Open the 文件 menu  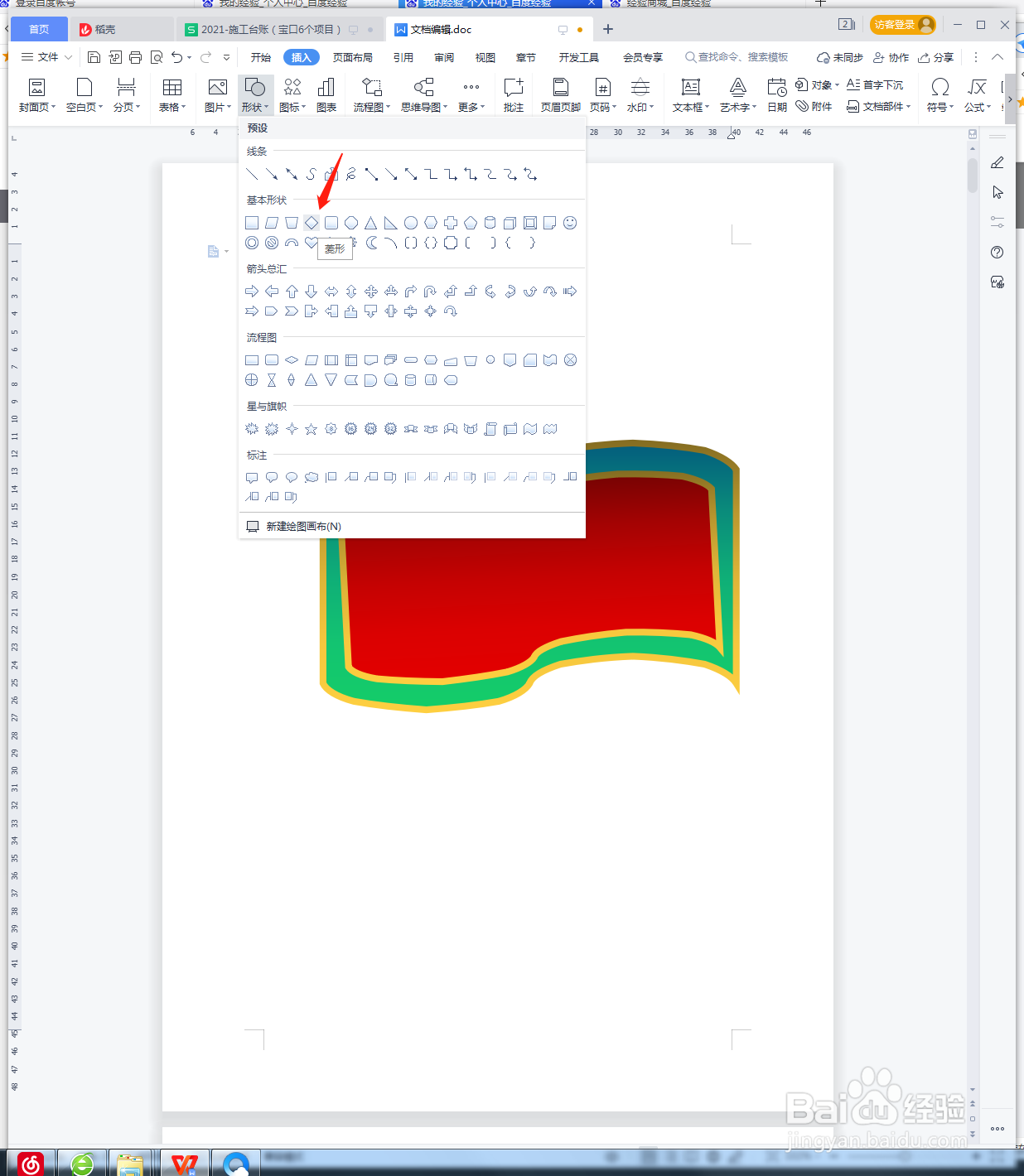coord(46,57)
